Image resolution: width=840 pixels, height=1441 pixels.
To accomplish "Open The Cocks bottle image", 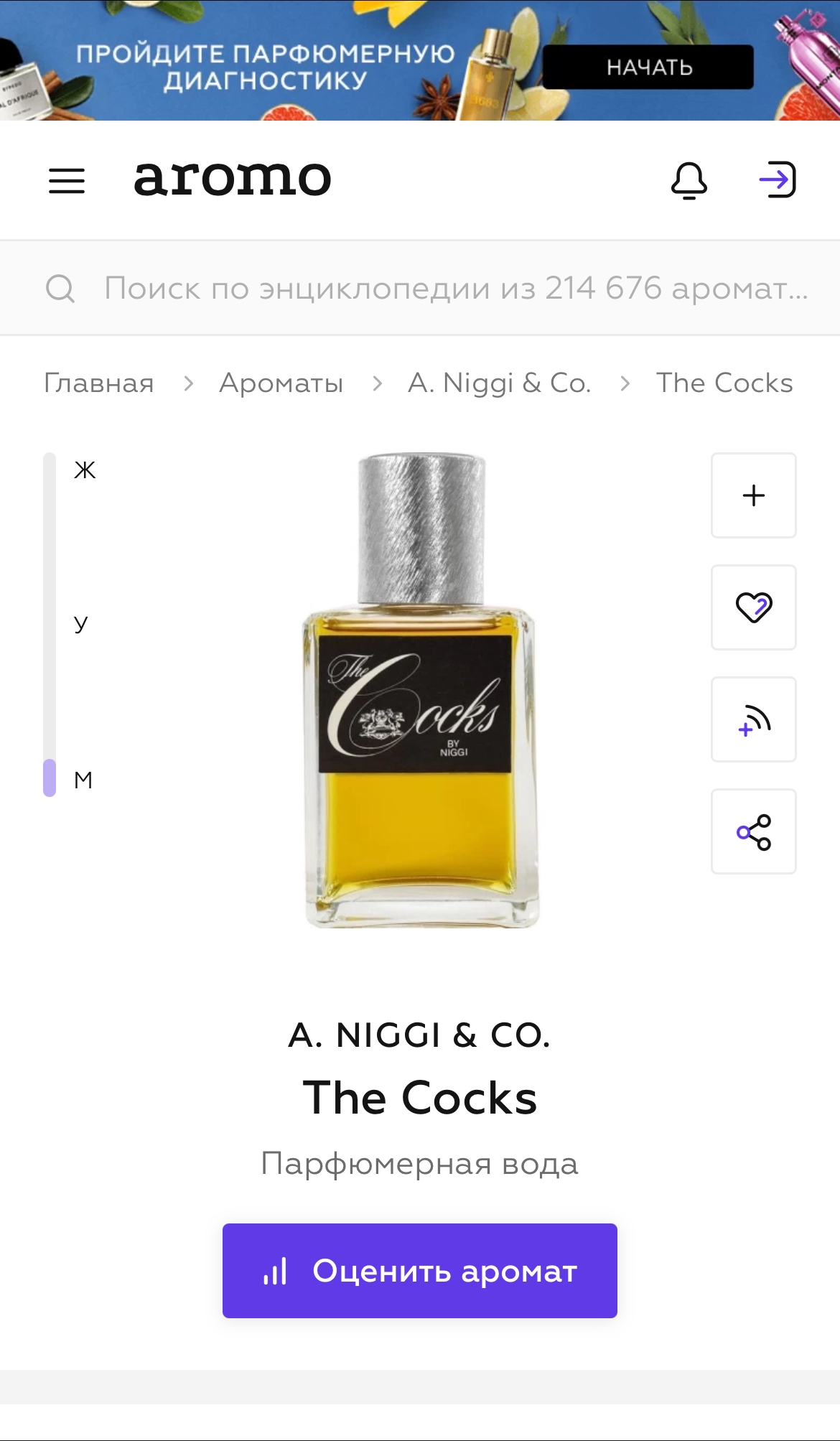I will pyautogui.click(x=421, y=691).
